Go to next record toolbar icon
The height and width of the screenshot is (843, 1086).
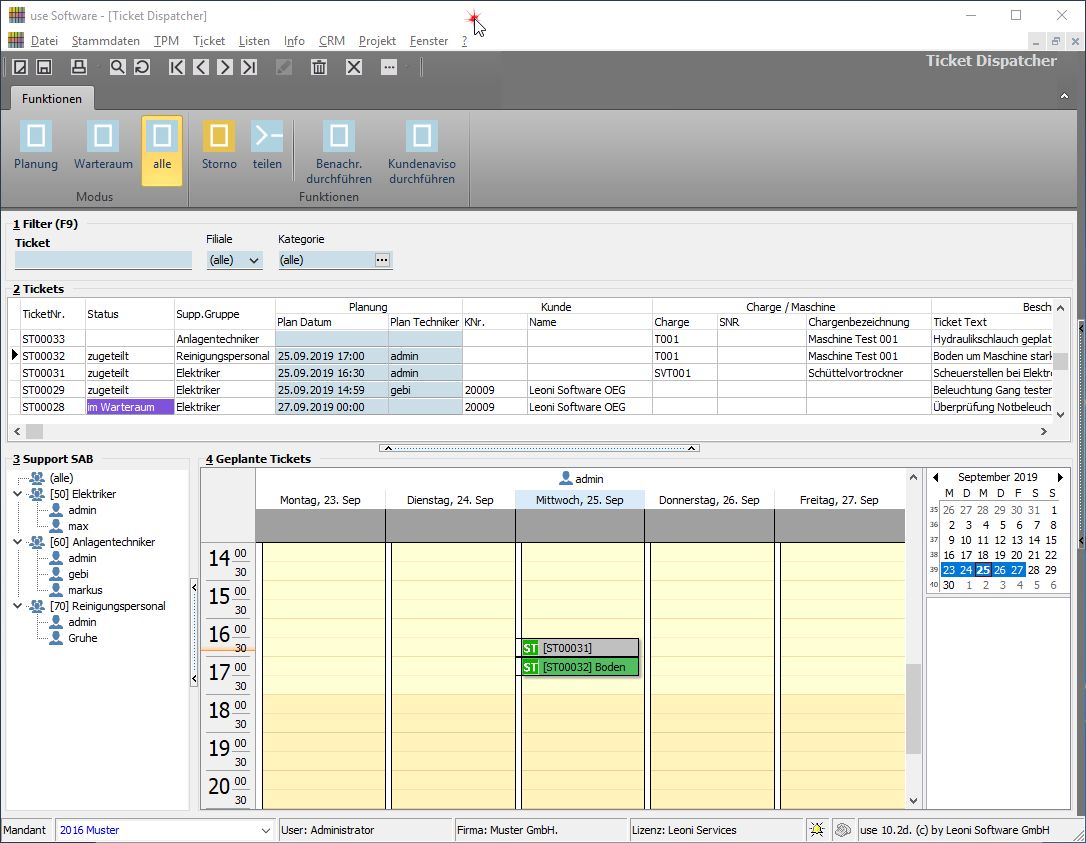[224, 67]
